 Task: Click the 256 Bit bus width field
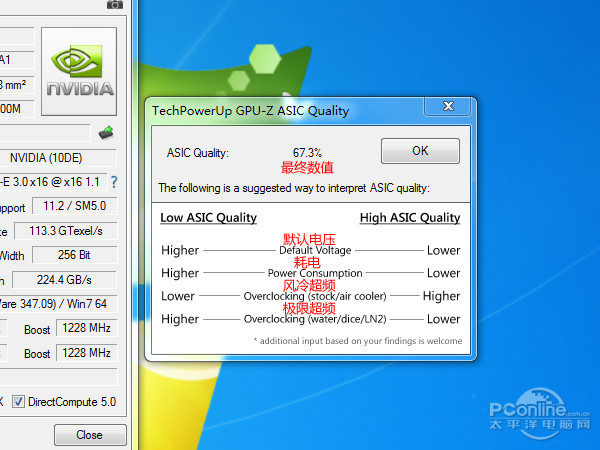[x=74, y=255]
